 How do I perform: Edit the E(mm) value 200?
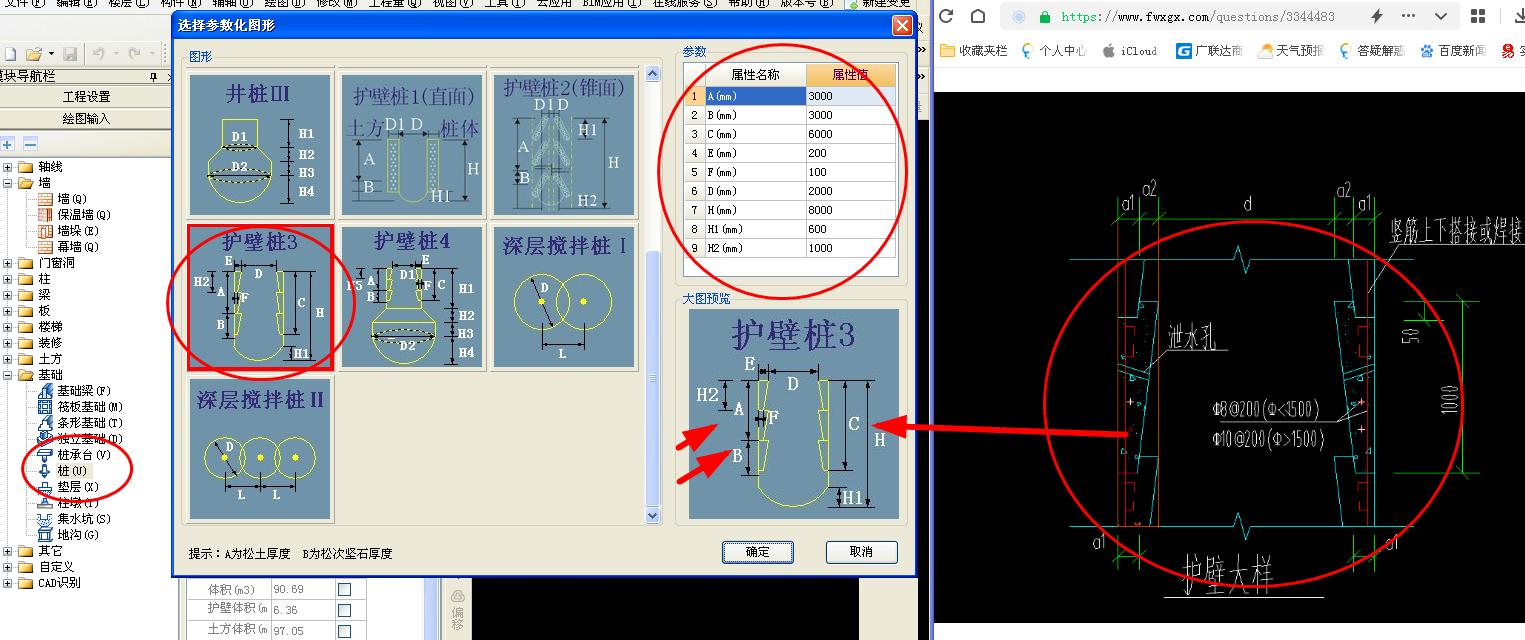(x=850, y=153)
